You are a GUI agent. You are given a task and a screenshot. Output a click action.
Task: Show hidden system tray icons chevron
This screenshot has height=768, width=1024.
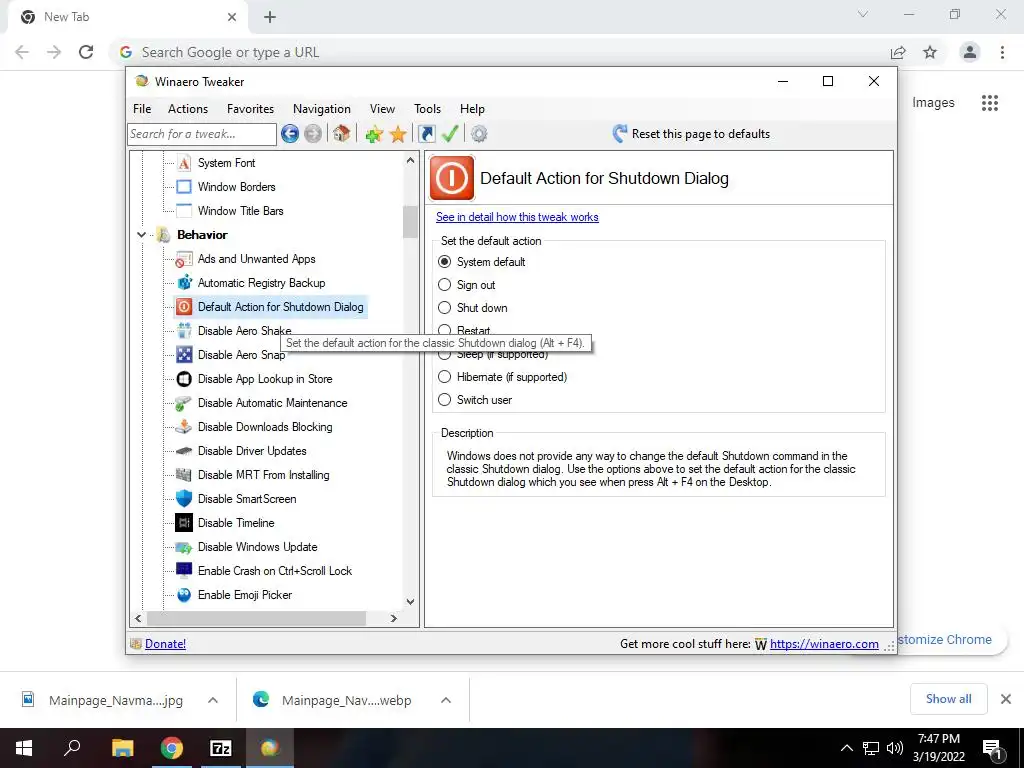(846, 748)
